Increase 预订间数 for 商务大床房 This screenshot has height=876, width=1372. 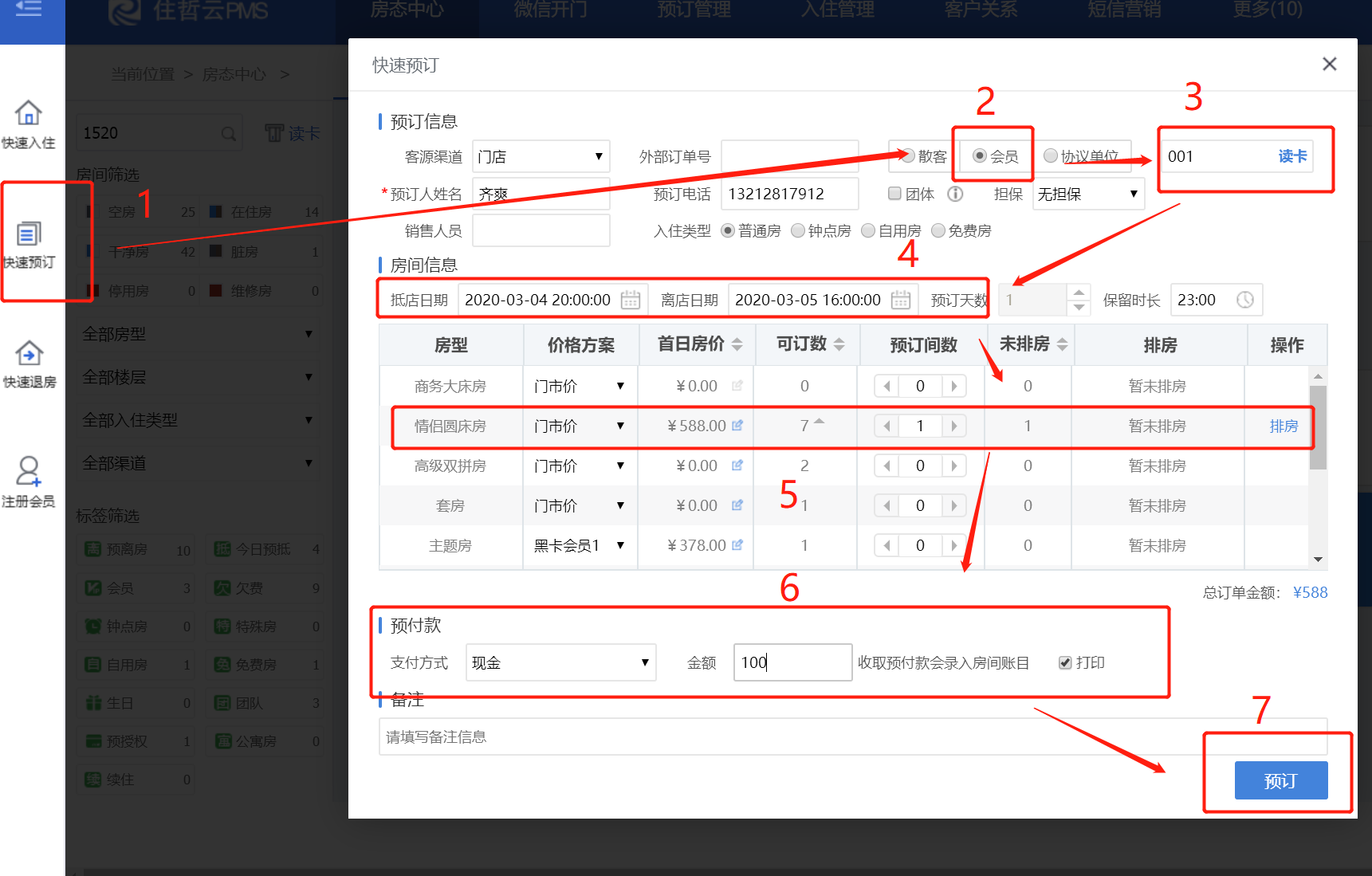coord(954,387)
